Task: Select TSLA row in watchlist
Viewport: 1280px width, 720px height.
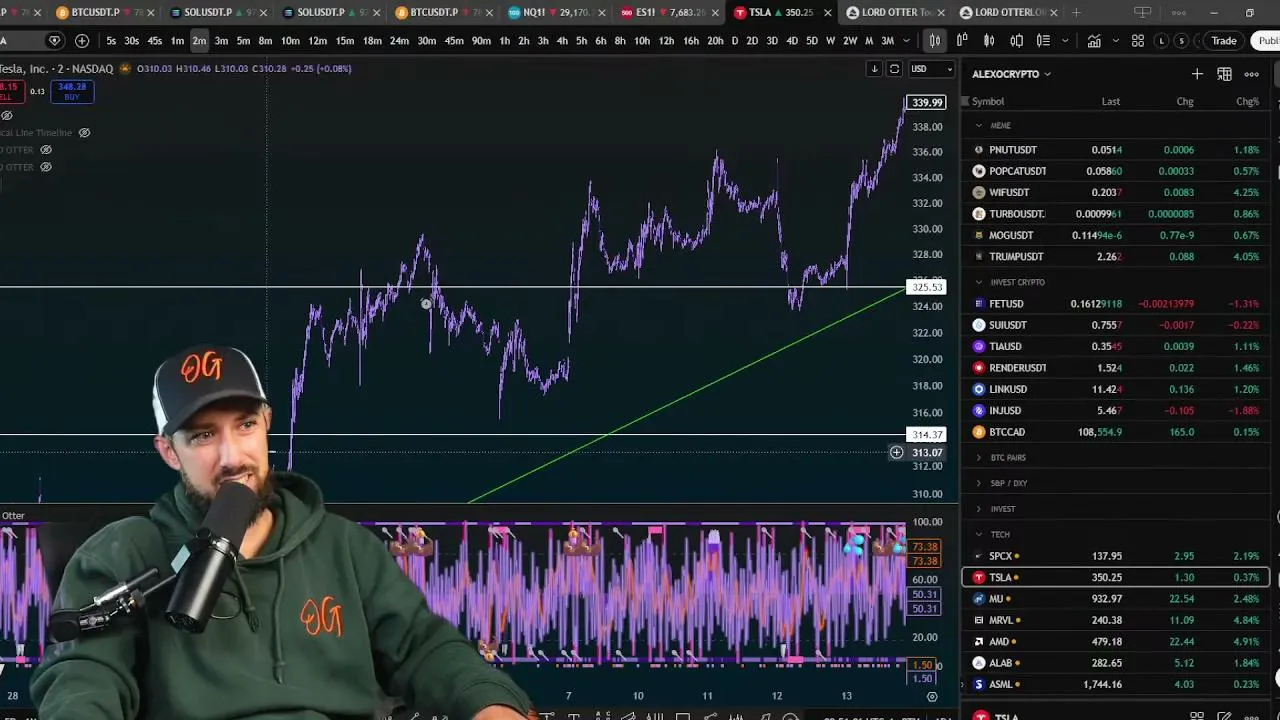Action: tap(1116, 578)
